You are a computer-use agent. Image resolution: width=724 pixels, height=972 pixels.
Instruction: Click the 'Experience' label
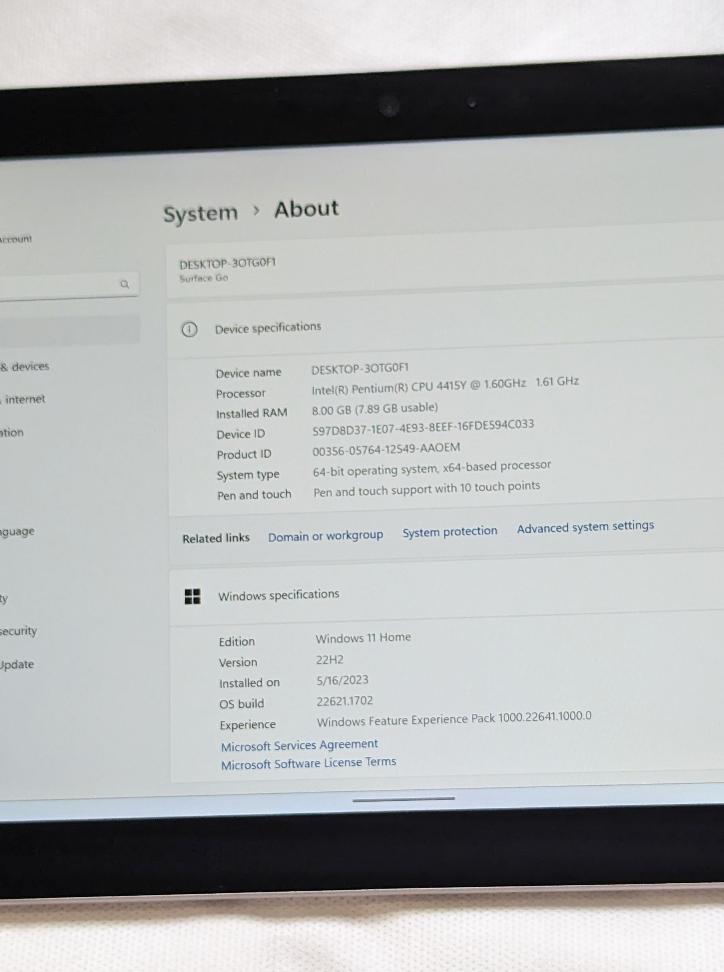click(x=247, y=725)
